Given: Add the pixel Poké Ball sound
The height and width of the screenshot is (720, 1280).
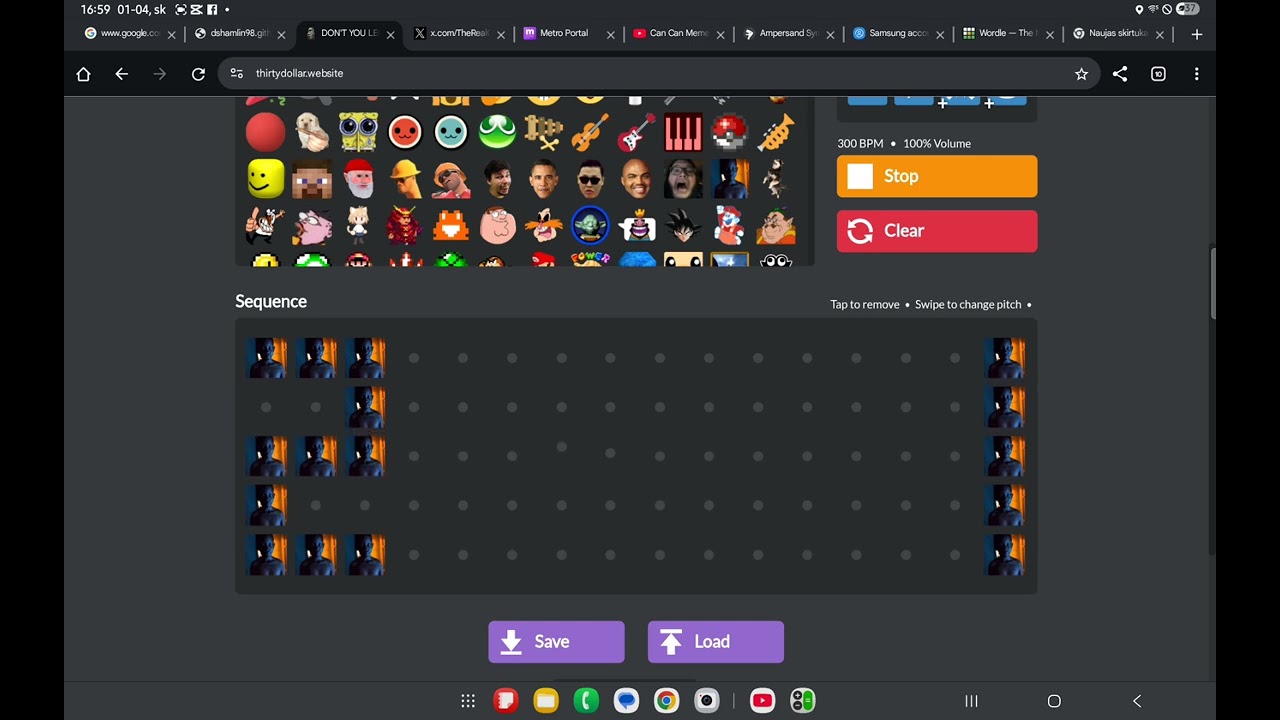Looking at the screenshot, I should [x=730, y=132].
